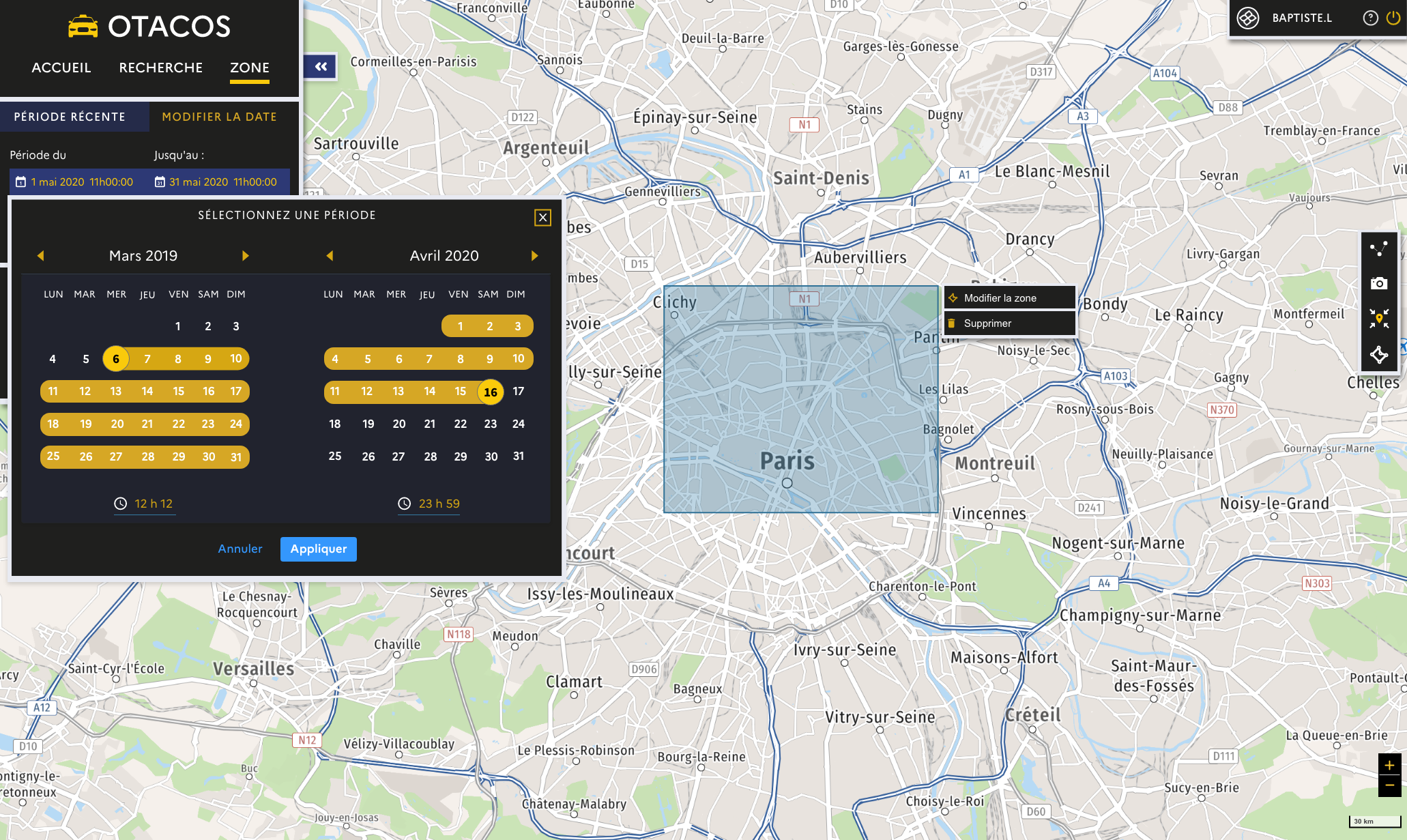1407x840 pixels.
Task: Zoom in the map with plus button
Action: tap(1389, 765)
